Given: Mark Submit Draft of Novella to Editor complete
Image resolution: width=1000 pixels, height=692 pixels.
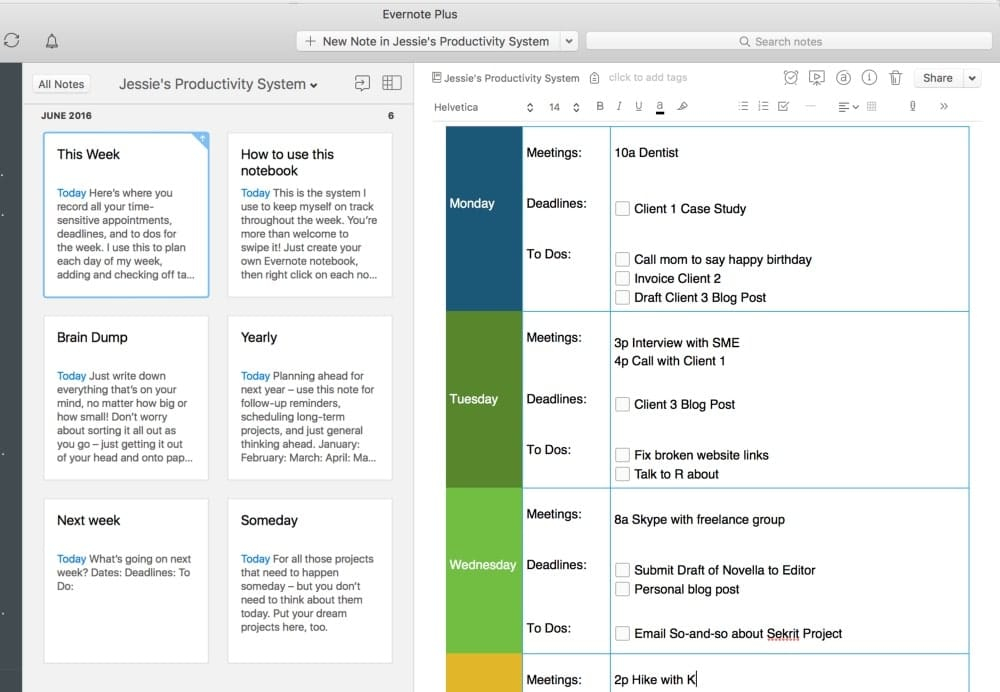Looking at the screenshot, I should (x=622, y=570).
